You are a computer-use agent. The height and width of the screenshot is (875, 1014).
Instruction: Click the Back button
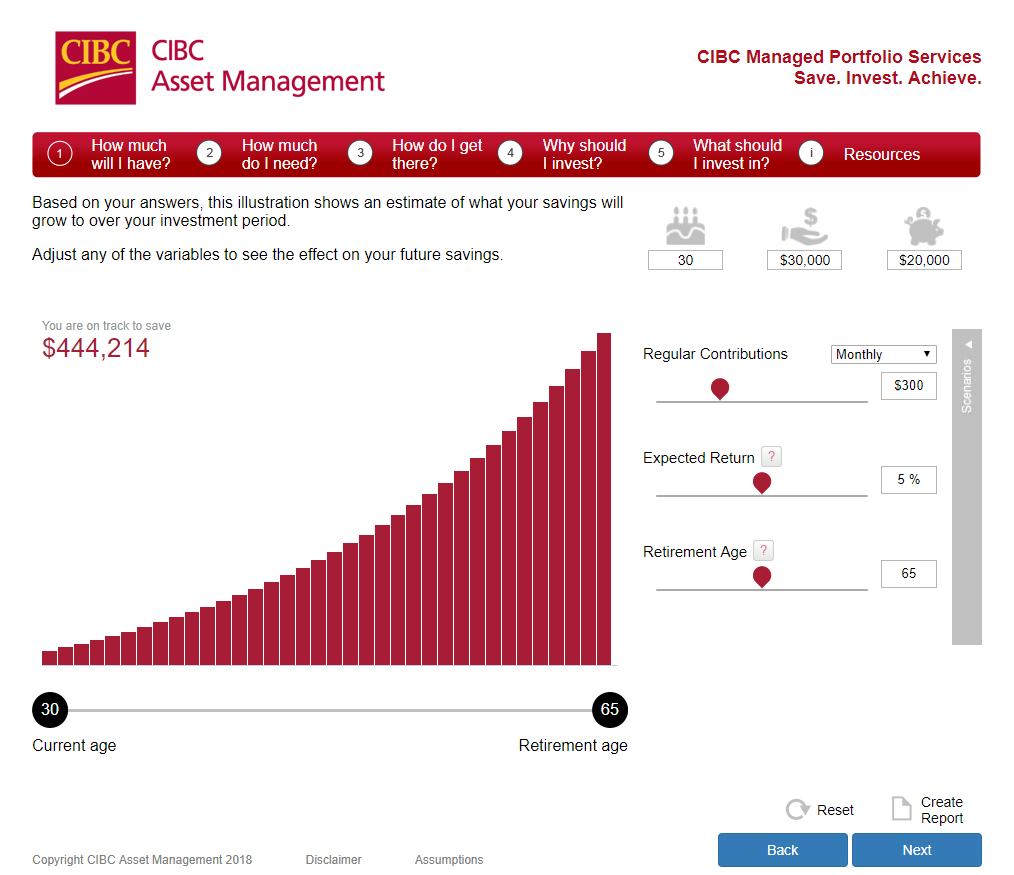coord(782,850)
